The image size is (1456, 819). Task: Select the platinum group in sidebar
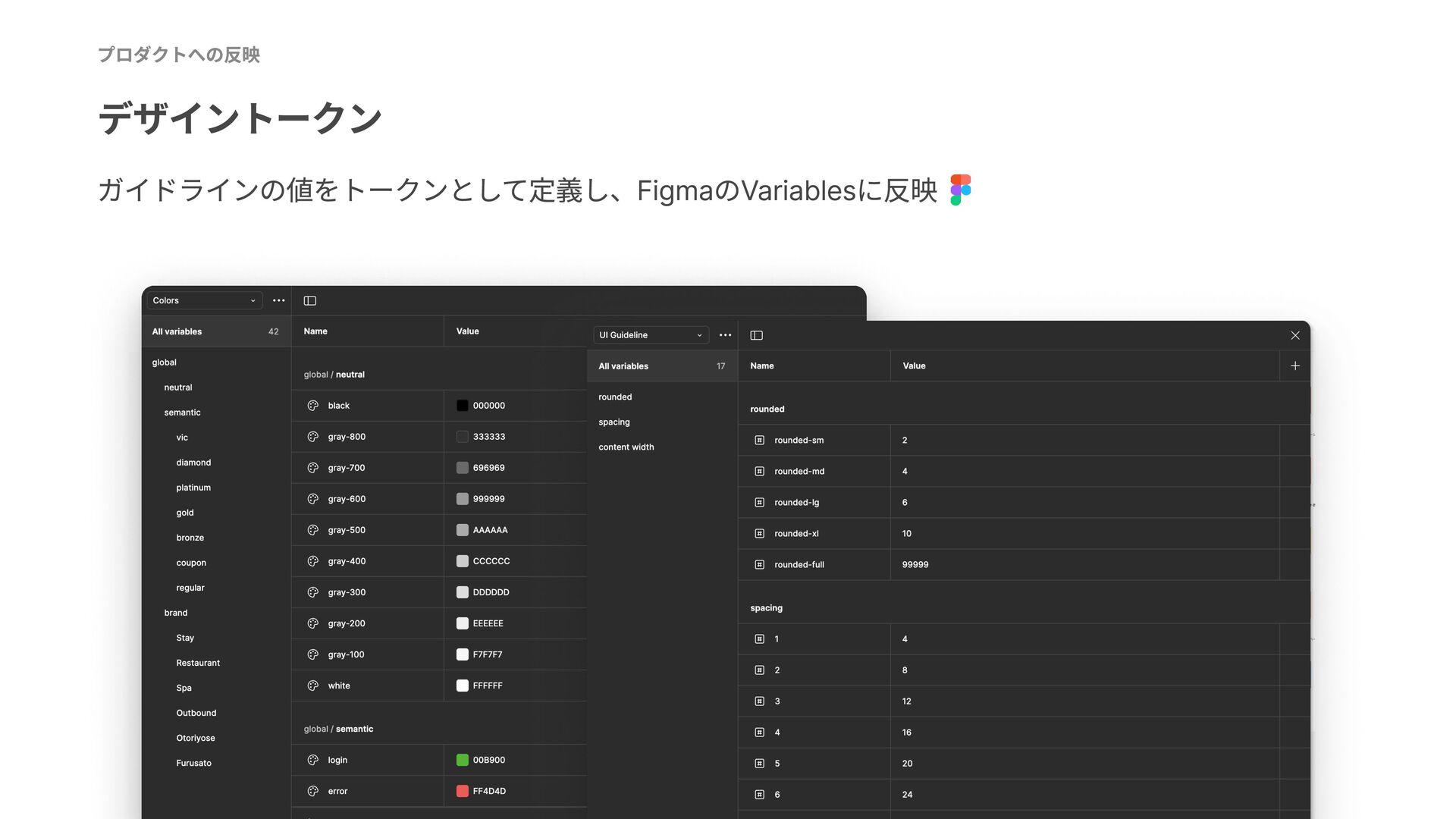193,488
